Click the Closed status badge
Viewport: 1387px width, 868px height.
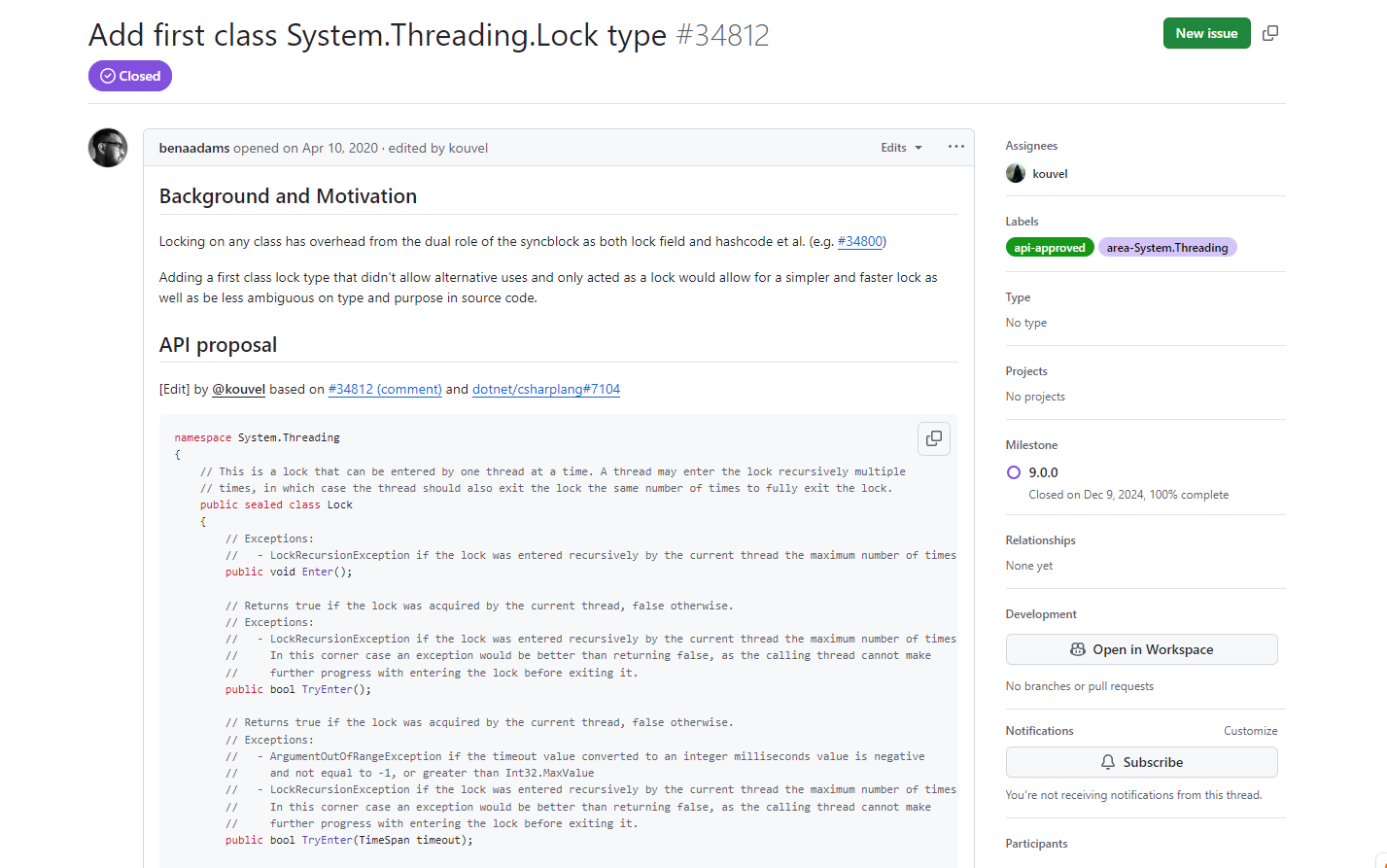pos(130,76)
